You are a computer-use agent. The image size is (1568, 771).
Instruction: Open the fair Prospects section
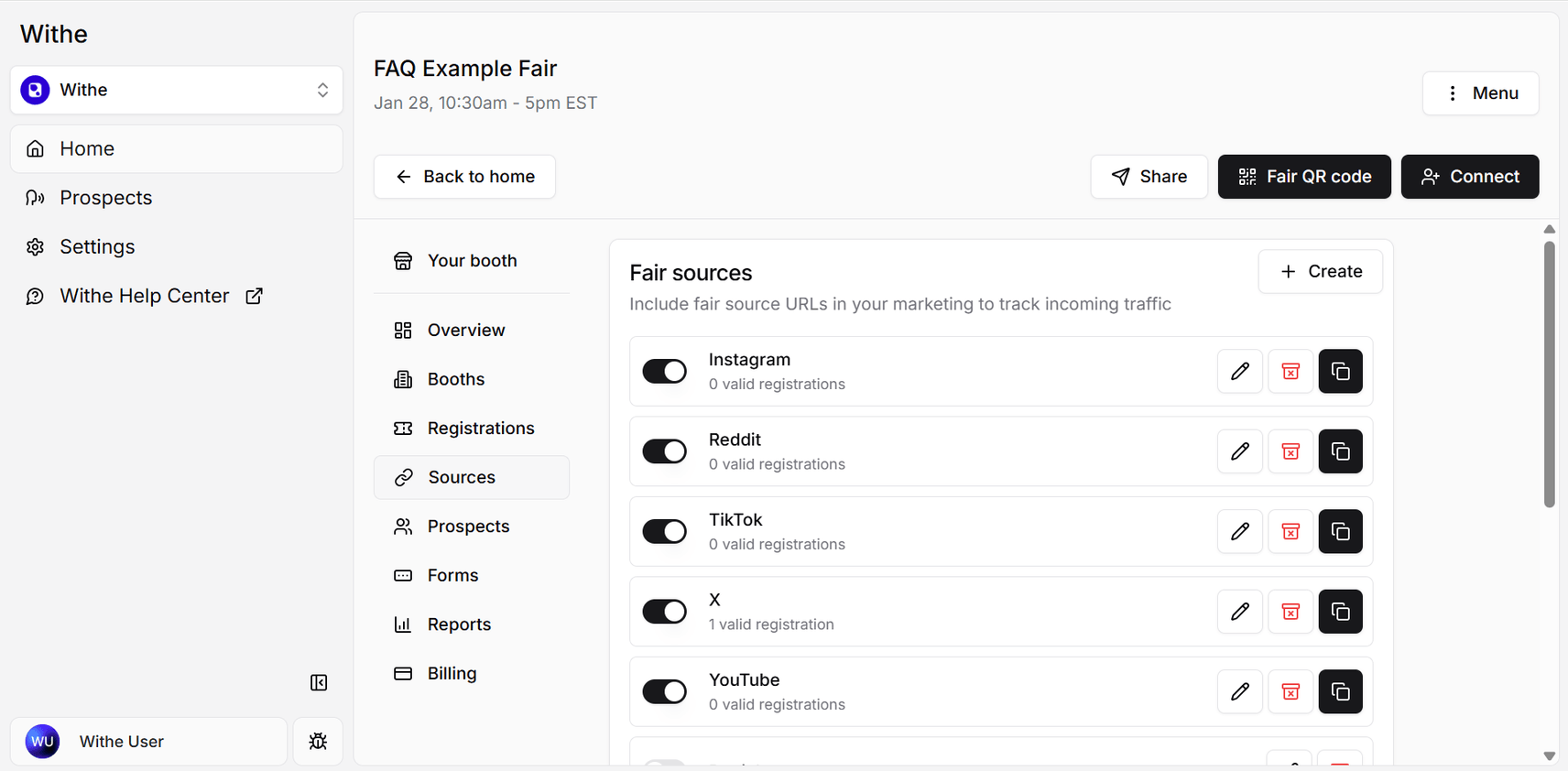[472, 527]
